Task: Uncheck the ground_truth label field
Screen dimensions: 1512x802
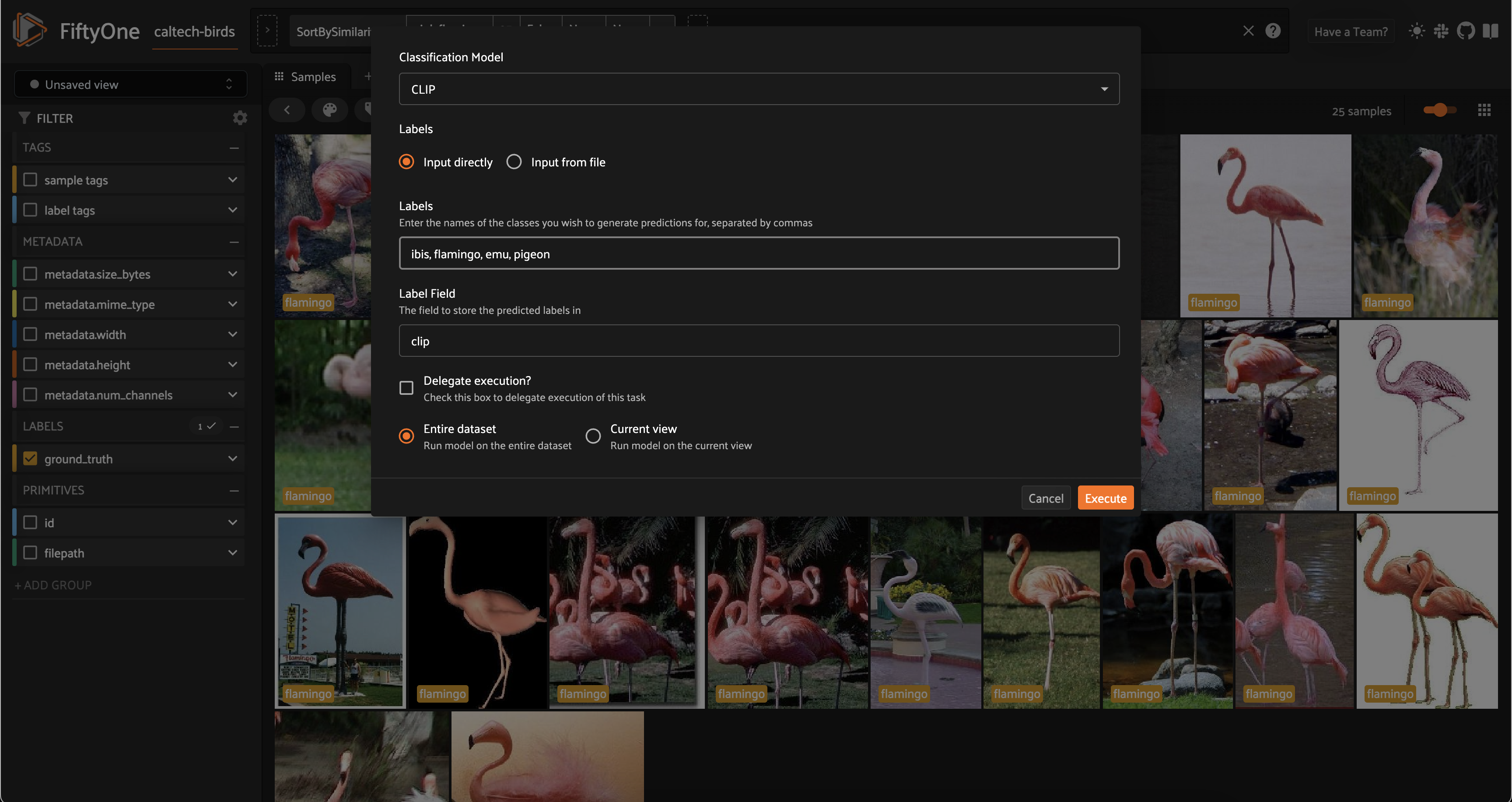Action: (30, 458)
